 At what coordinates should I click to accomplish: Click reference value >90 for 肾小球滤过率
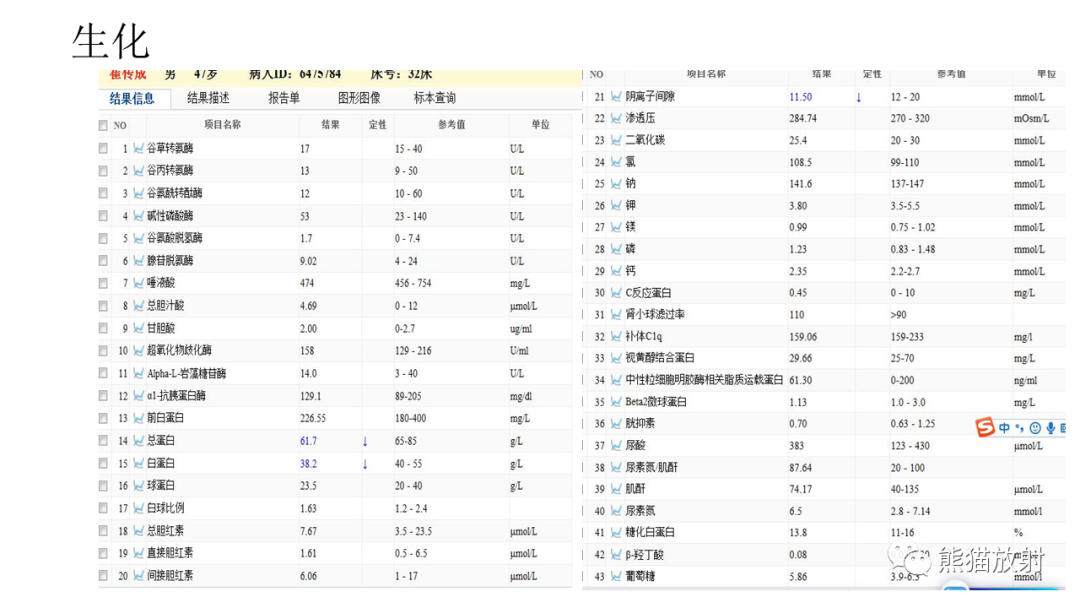[x=898, y=315]
